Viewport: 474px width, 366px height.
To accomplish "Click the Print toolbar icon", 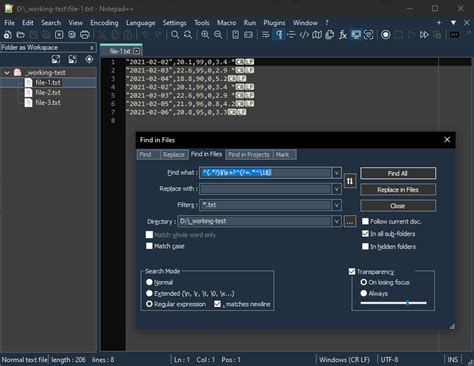I will 85,35.
